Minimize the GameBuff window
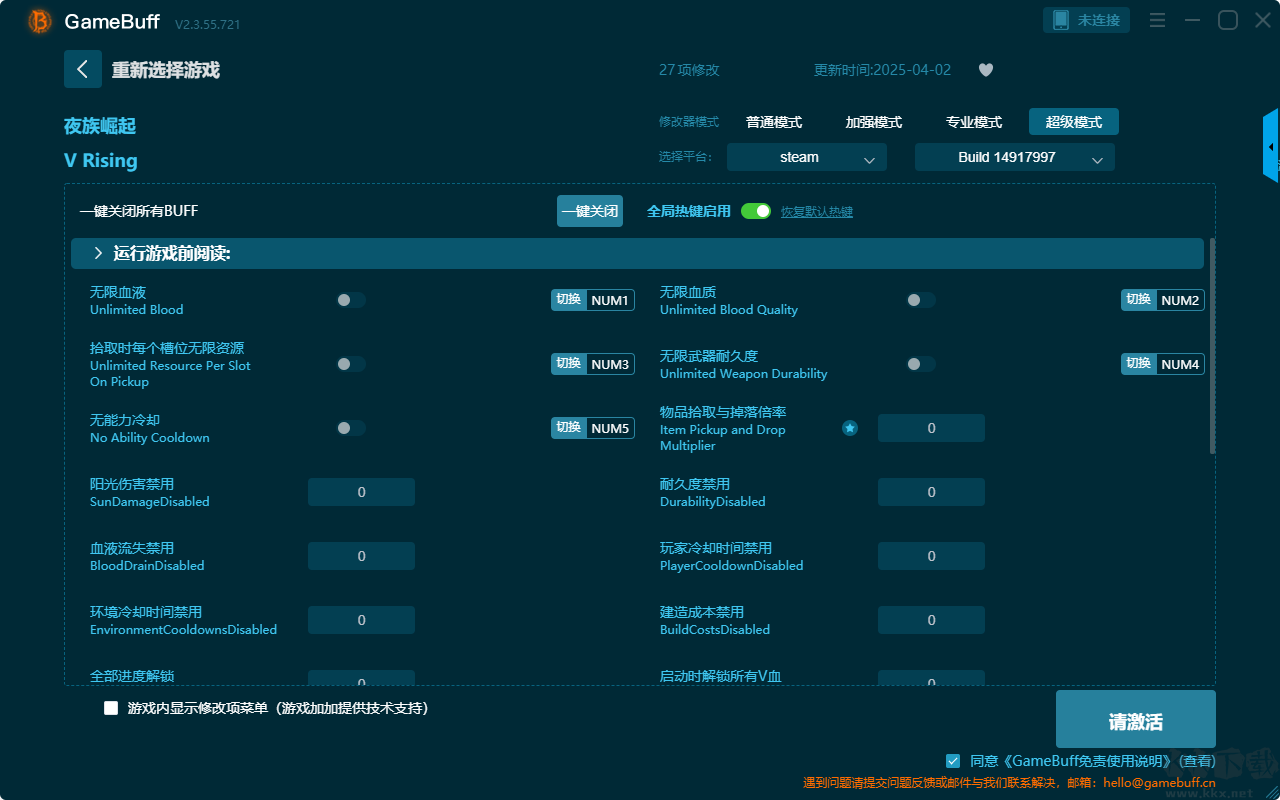Screen dimensions: 1280x800 click(x=1192, y=20)
